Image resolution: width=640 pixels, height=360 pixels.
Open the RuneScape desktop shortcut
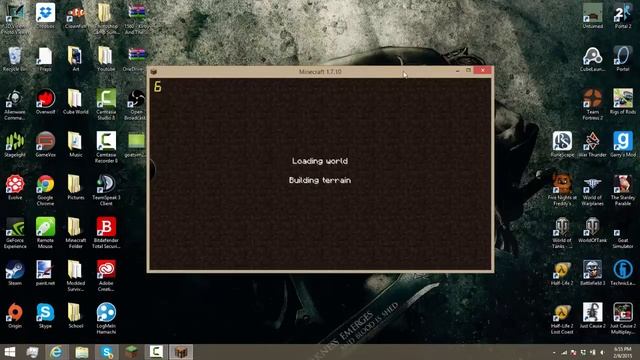(562, 144)
